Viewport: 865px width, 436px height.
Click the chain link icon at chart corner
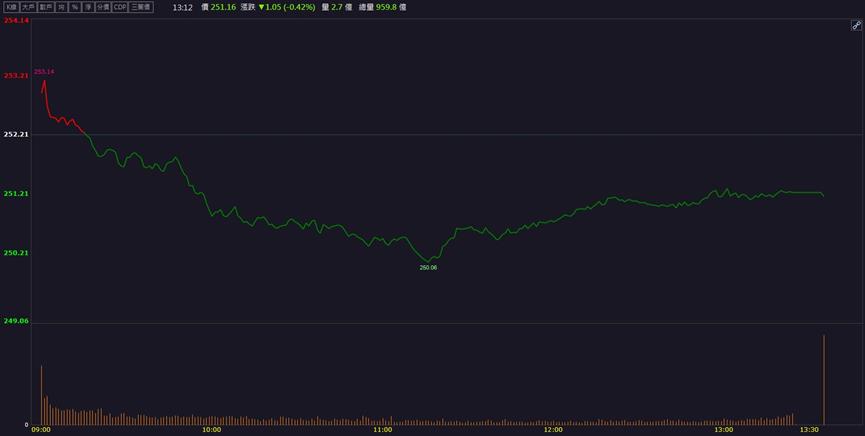coord(856,25)
